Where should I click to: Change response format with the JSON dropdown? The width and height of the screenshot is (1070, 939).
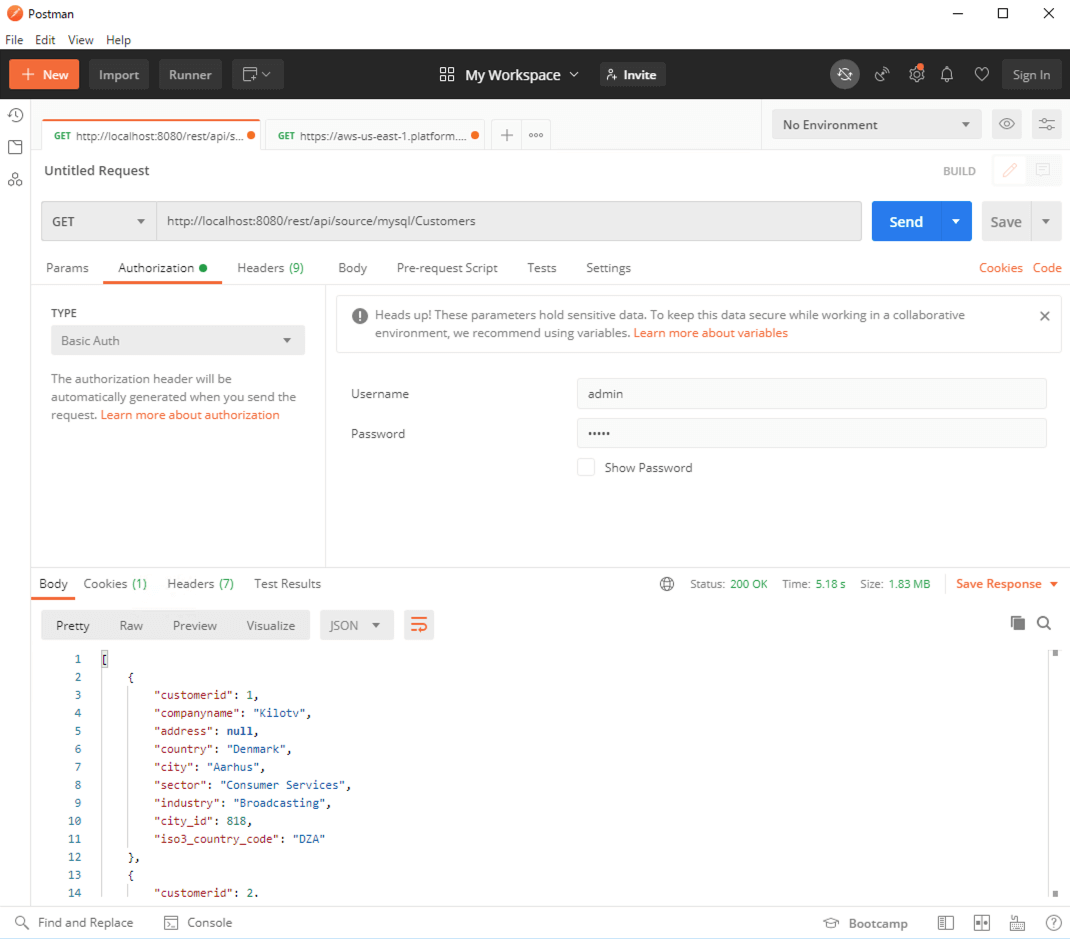[356, 624]
